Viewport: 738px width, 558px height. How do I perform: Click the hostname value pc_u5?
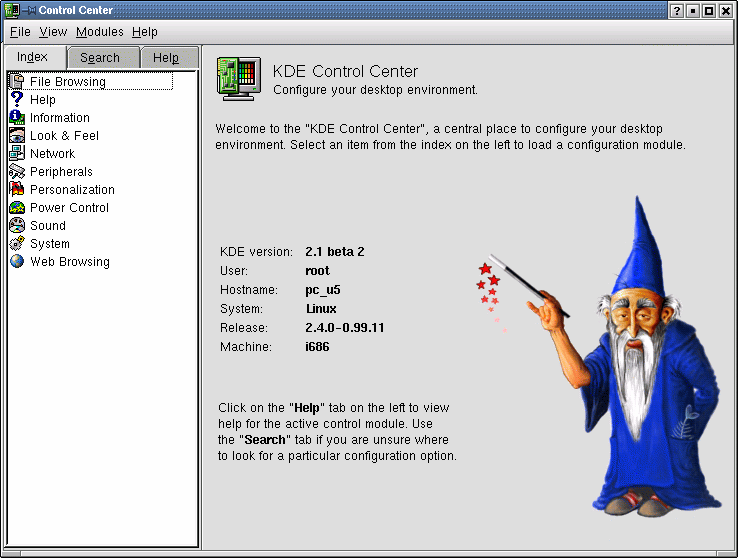click(x=323, y=290)
